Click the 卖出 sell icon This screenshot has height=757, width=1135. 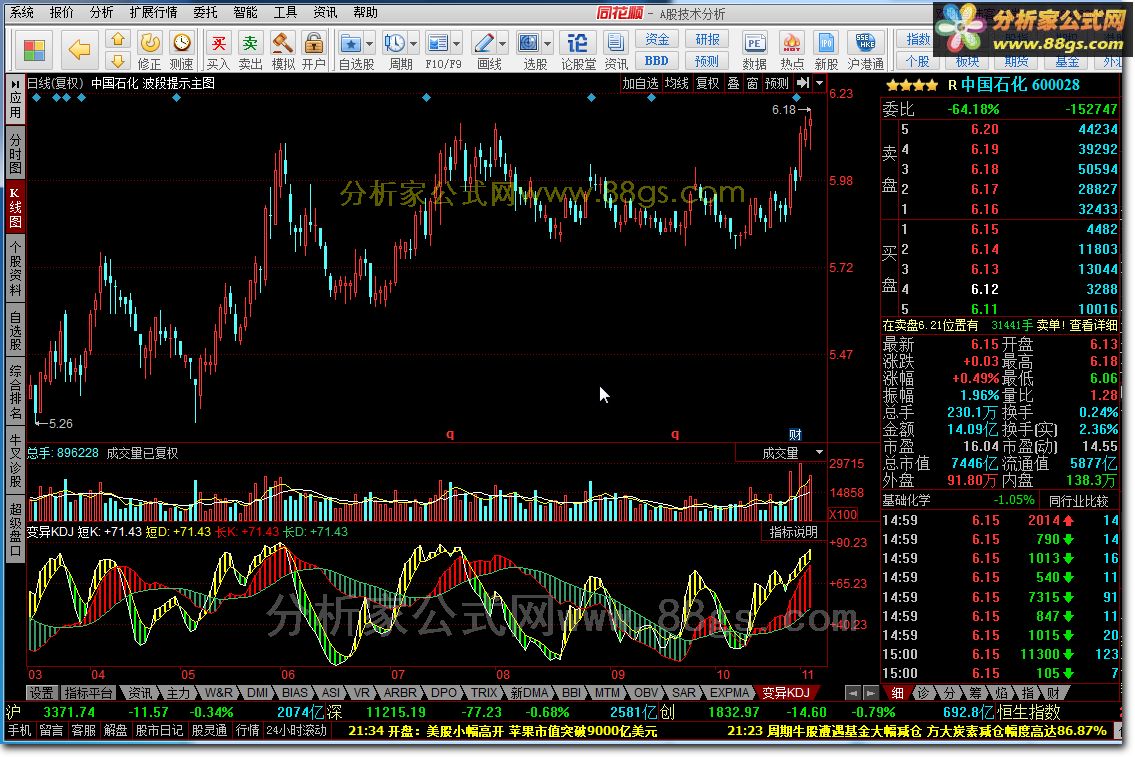(250, 43)
